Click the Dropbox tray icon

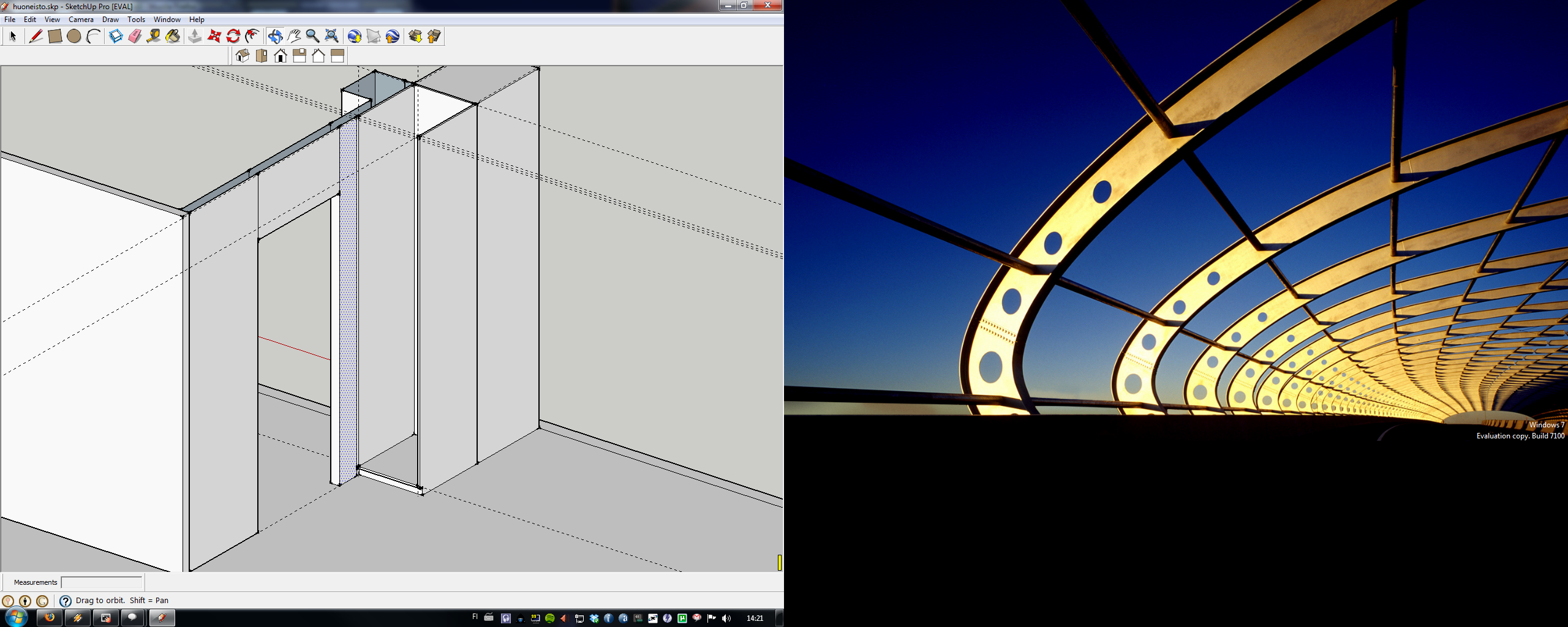[594, 618]
